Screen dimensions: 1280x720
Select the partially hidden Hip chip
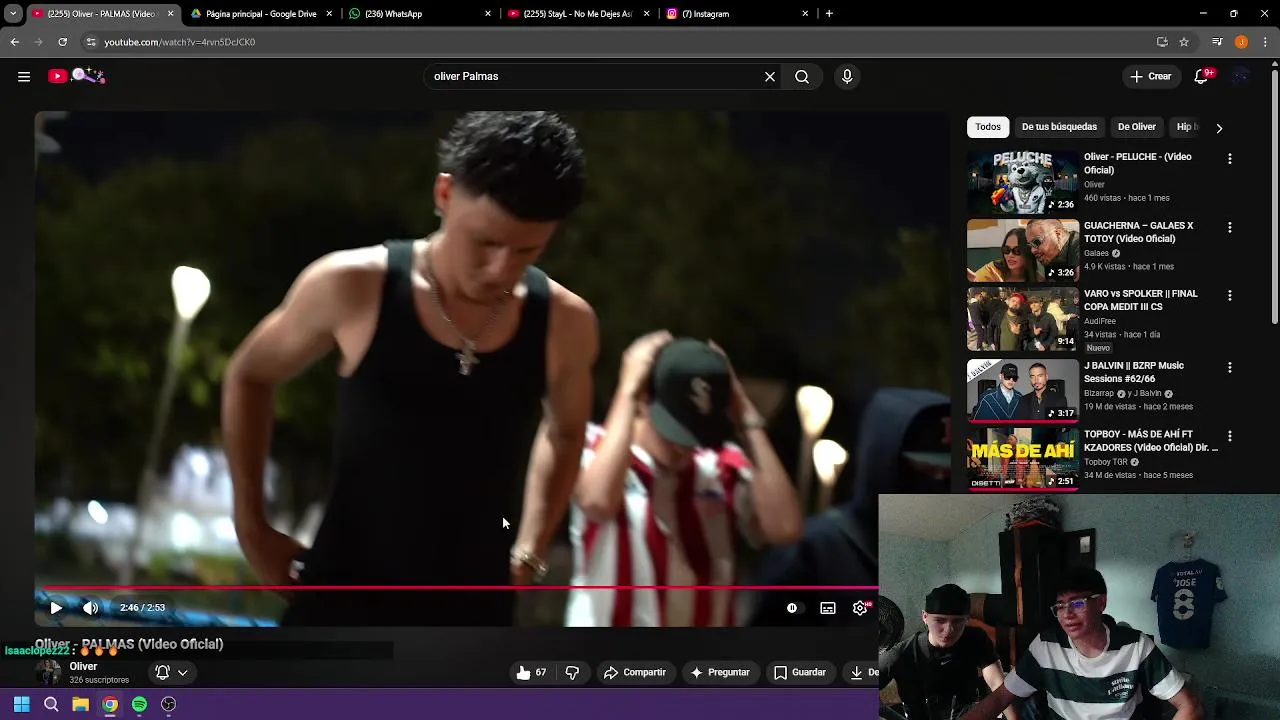(1186, 127)
